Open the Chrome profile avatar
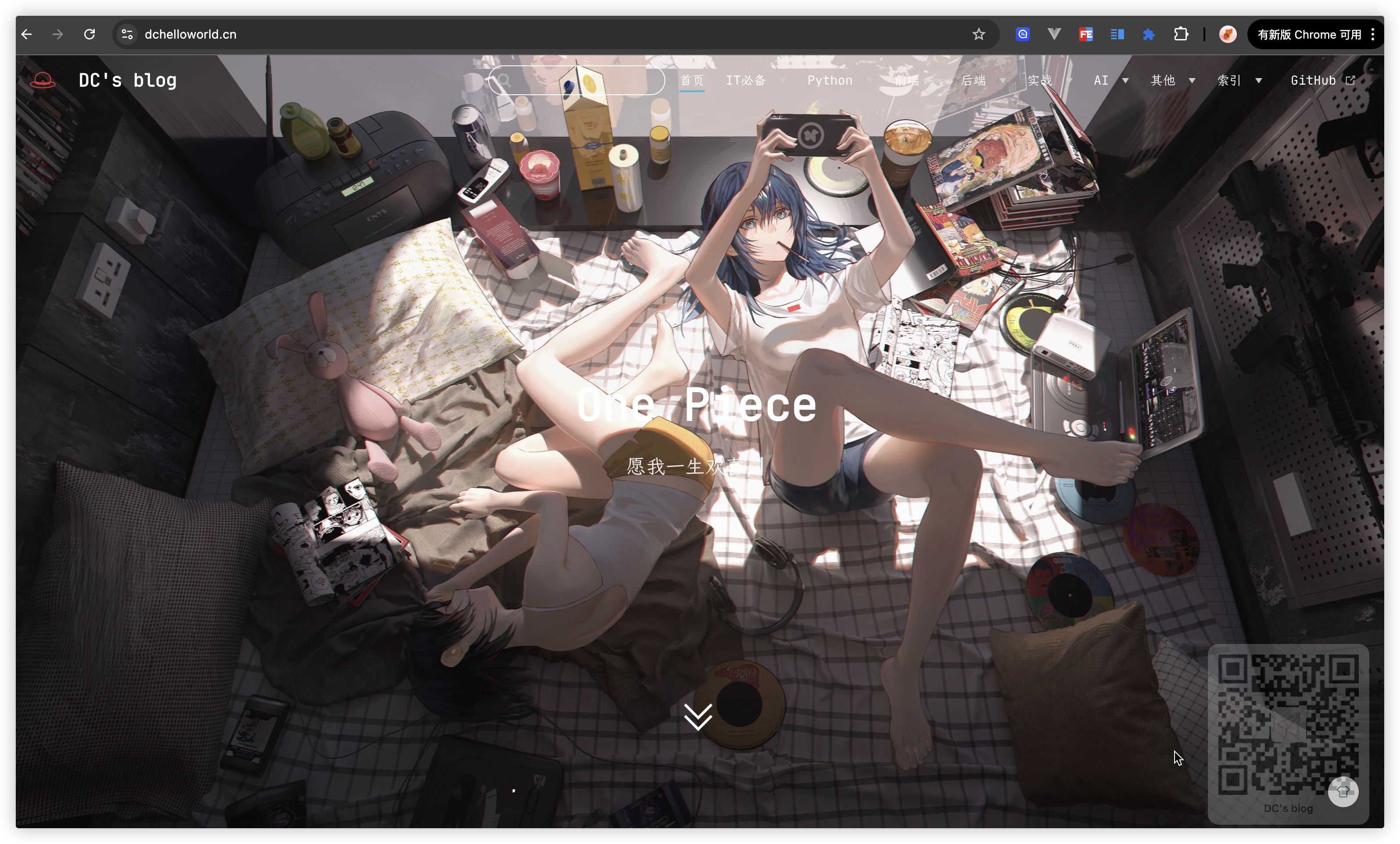The width and height of the screenshot is (1400, 844). (x=1227, y=35)
